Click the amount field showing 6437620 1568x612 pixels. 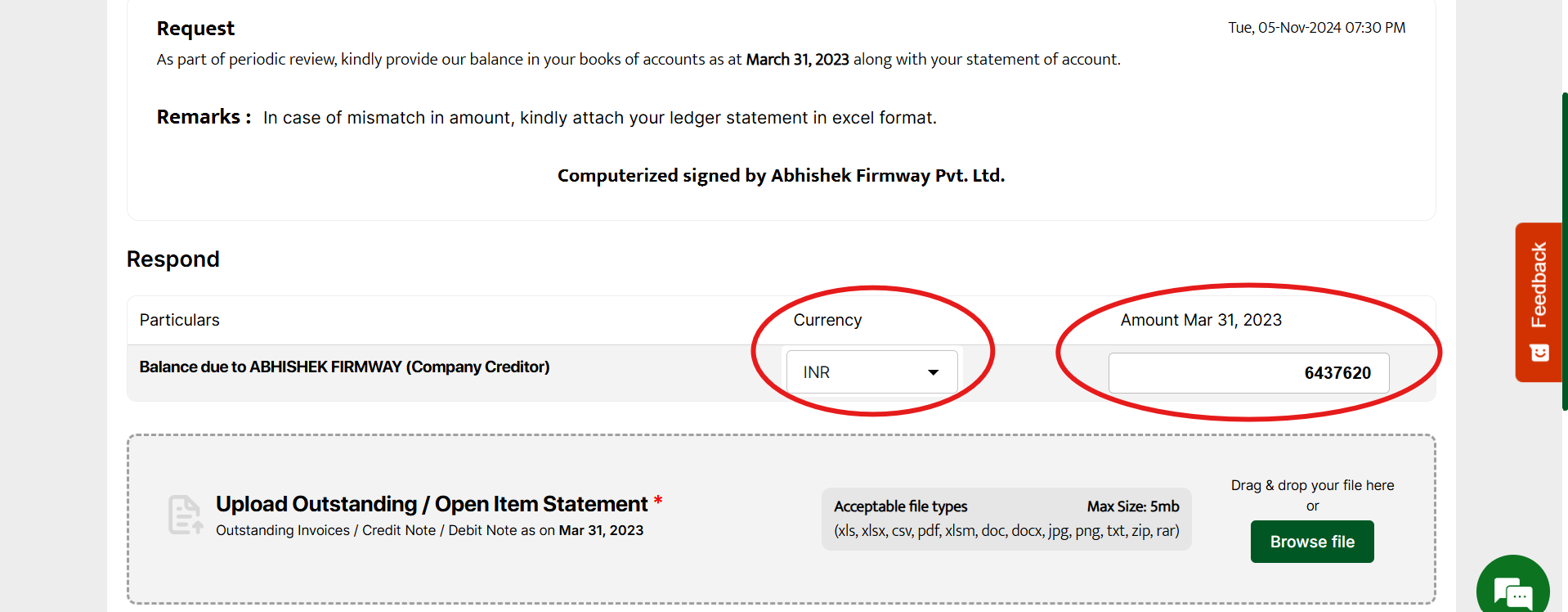[1248, 373]
